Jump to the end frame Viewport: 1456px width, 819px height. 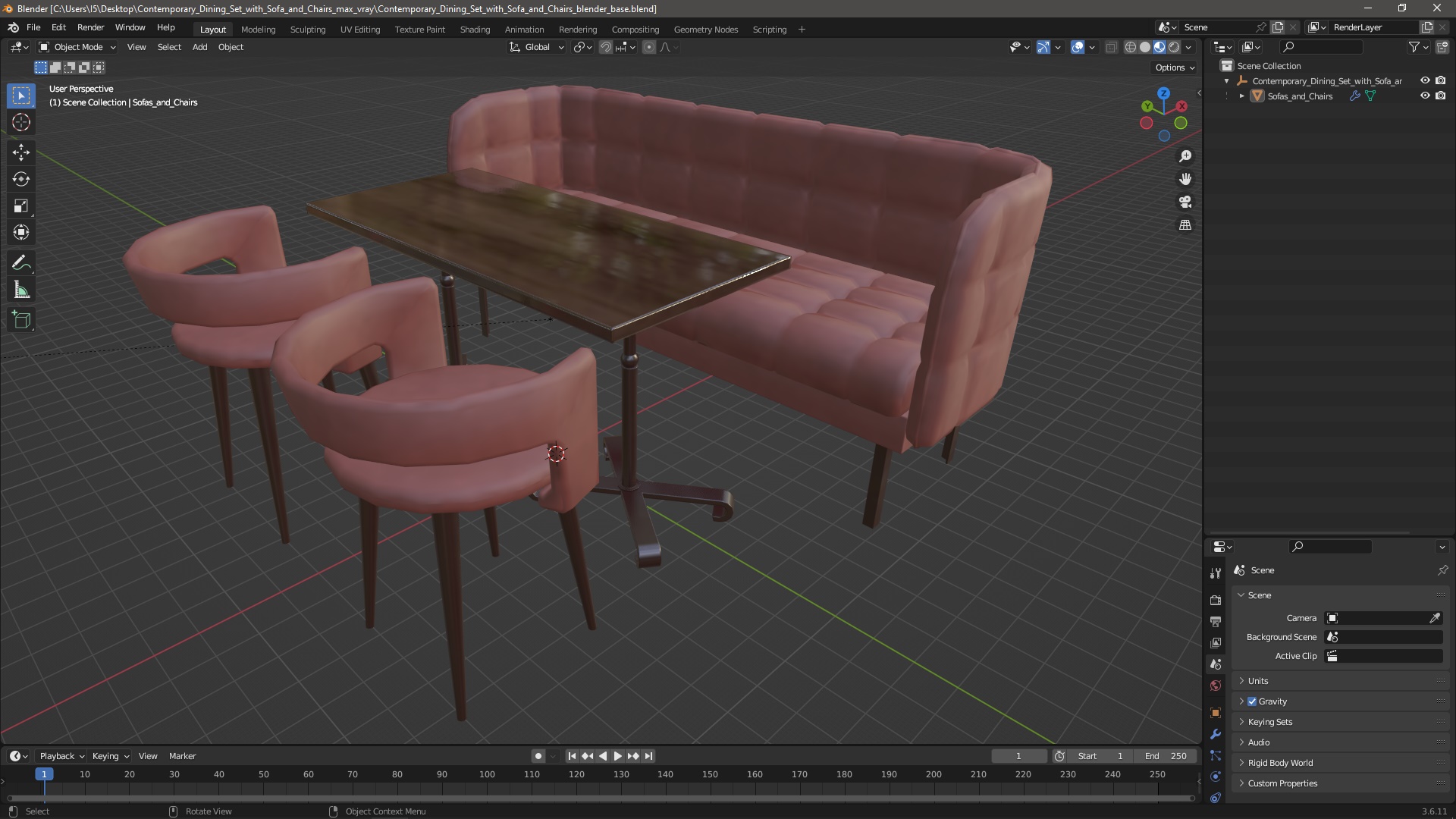coord(648,756)
